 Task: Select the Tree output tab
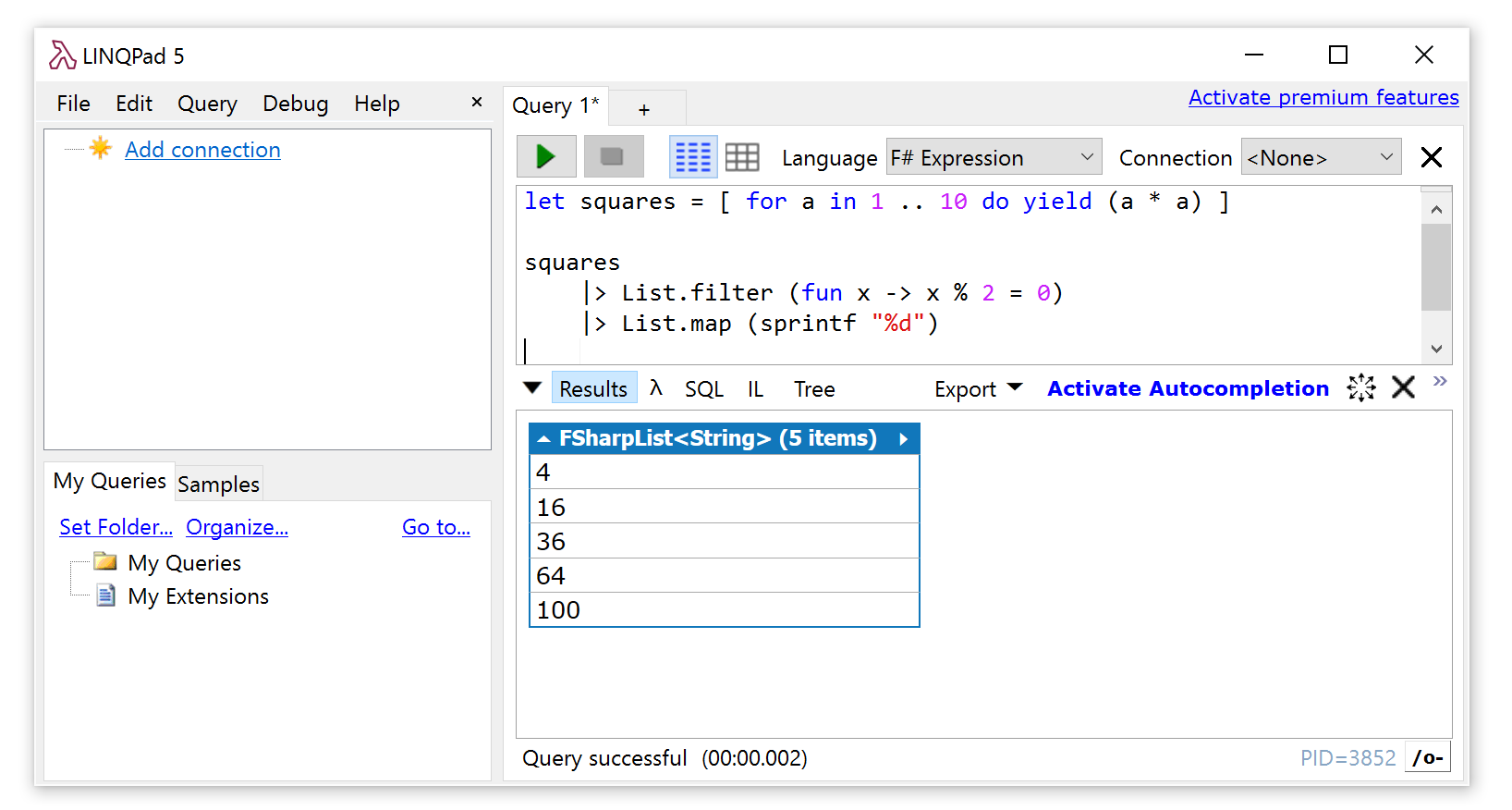coord(814,389)
